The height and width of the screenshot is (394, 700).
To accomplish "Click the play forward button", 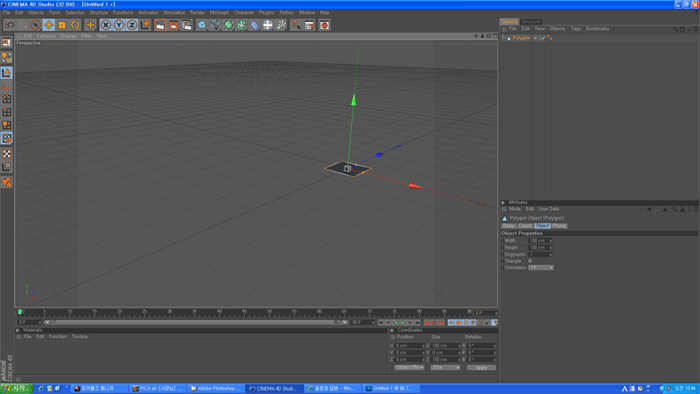I will (403, 322).
